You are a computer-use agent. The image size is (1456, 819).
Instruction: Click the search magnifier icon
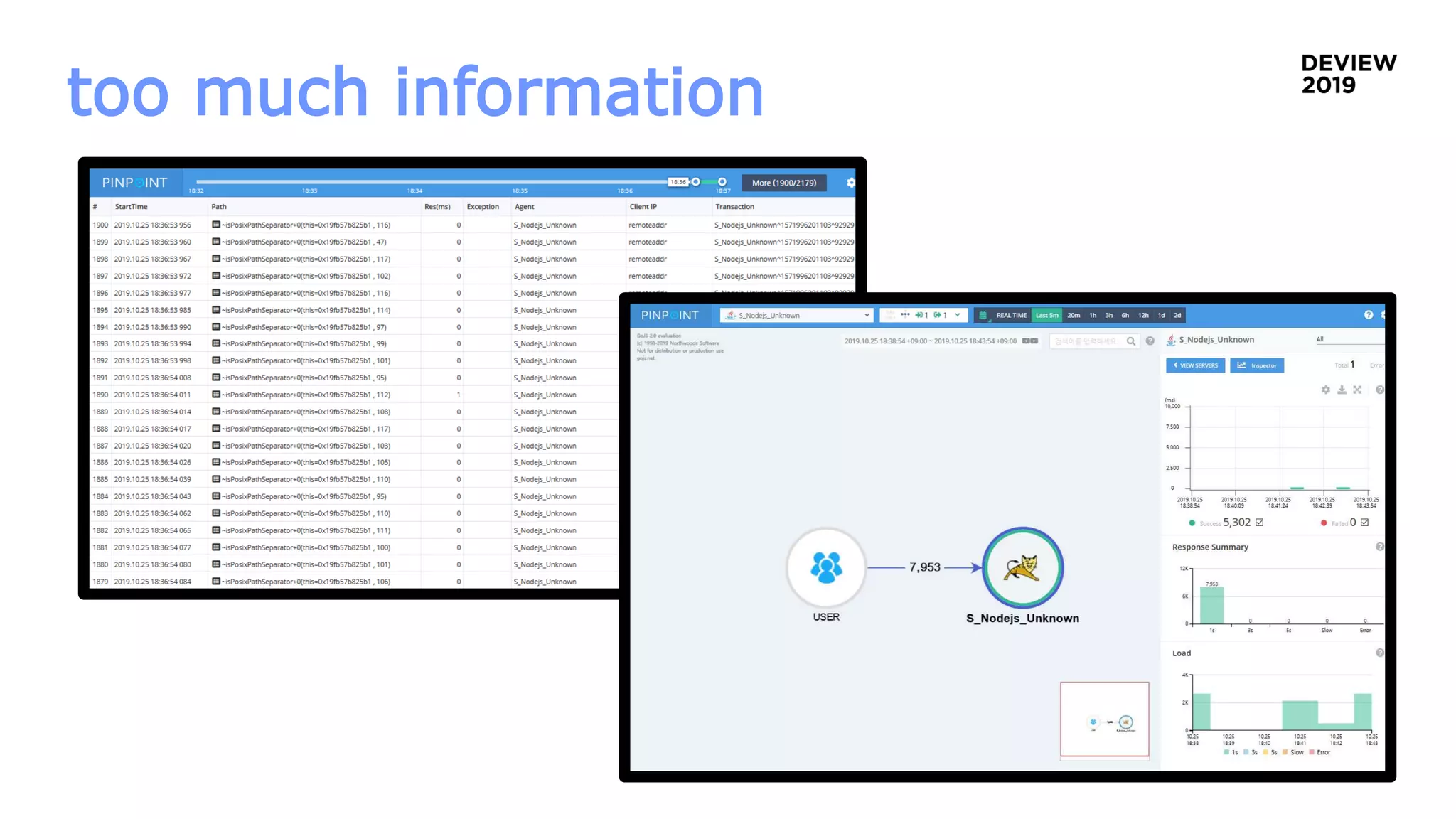(1130, 341)
